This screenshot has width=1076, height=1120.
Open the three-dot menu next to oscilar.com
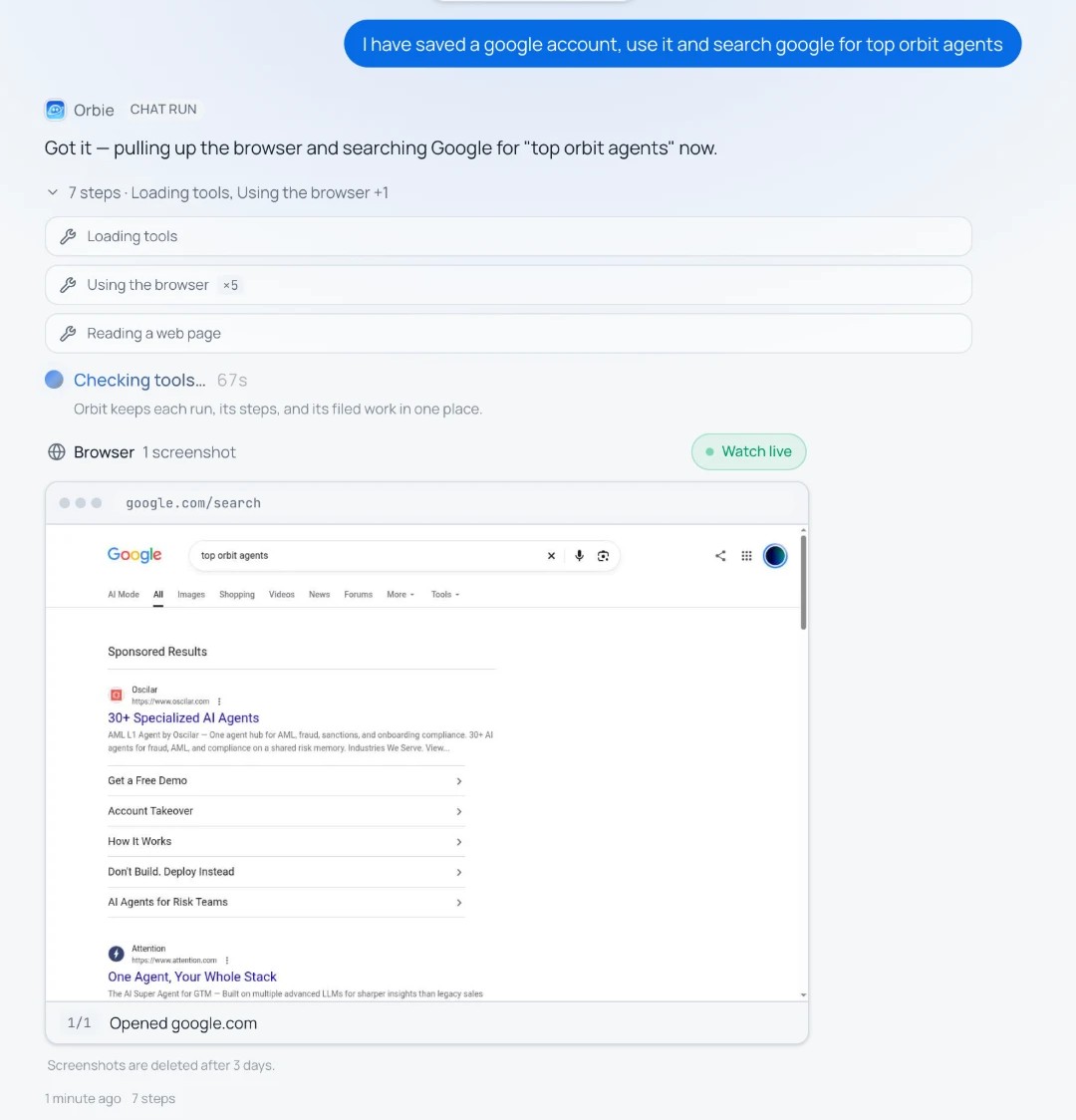click(x=219, y=701)
